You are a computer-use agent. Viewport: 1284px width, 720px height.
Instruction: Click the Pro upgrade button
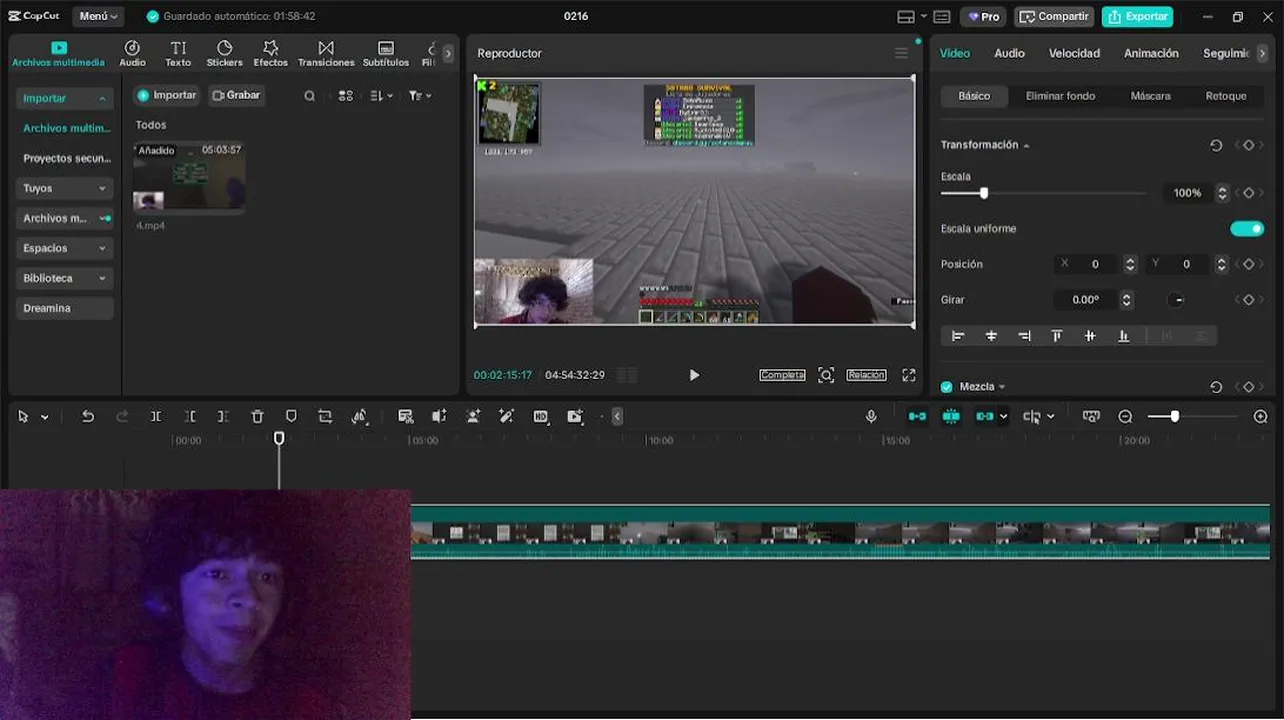pos(983,17)
